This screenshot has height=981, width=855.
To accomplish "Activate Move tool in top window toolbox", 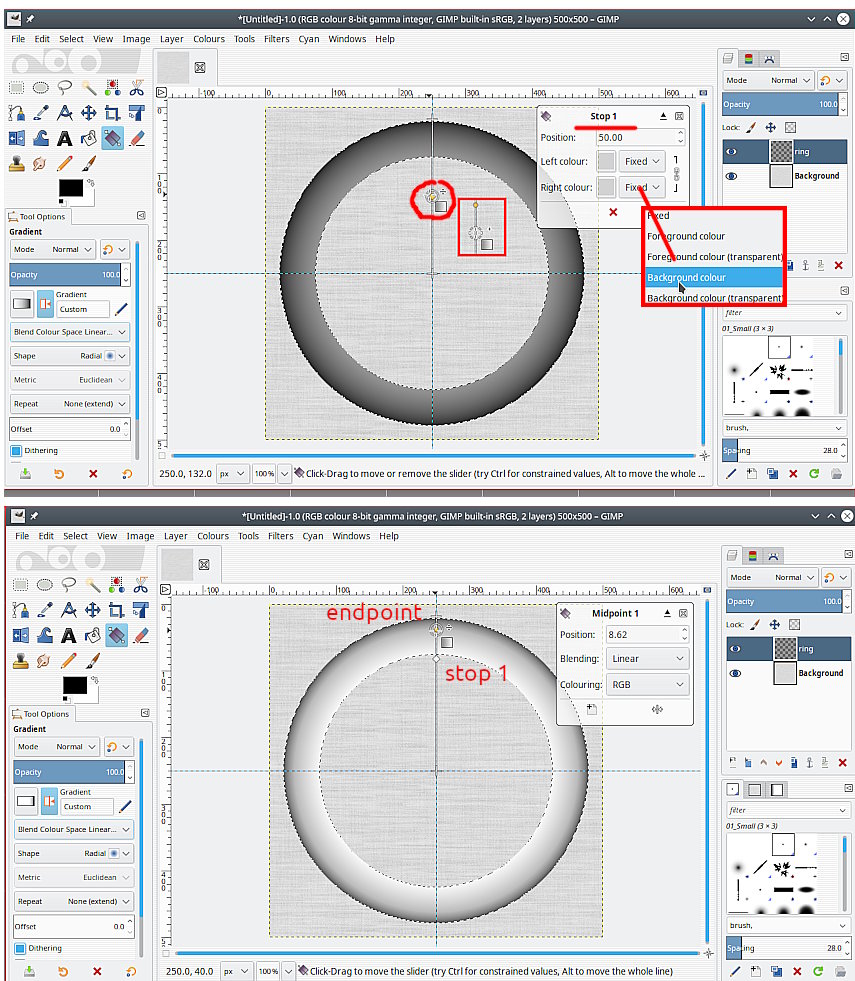I will [x=88, y=113].
